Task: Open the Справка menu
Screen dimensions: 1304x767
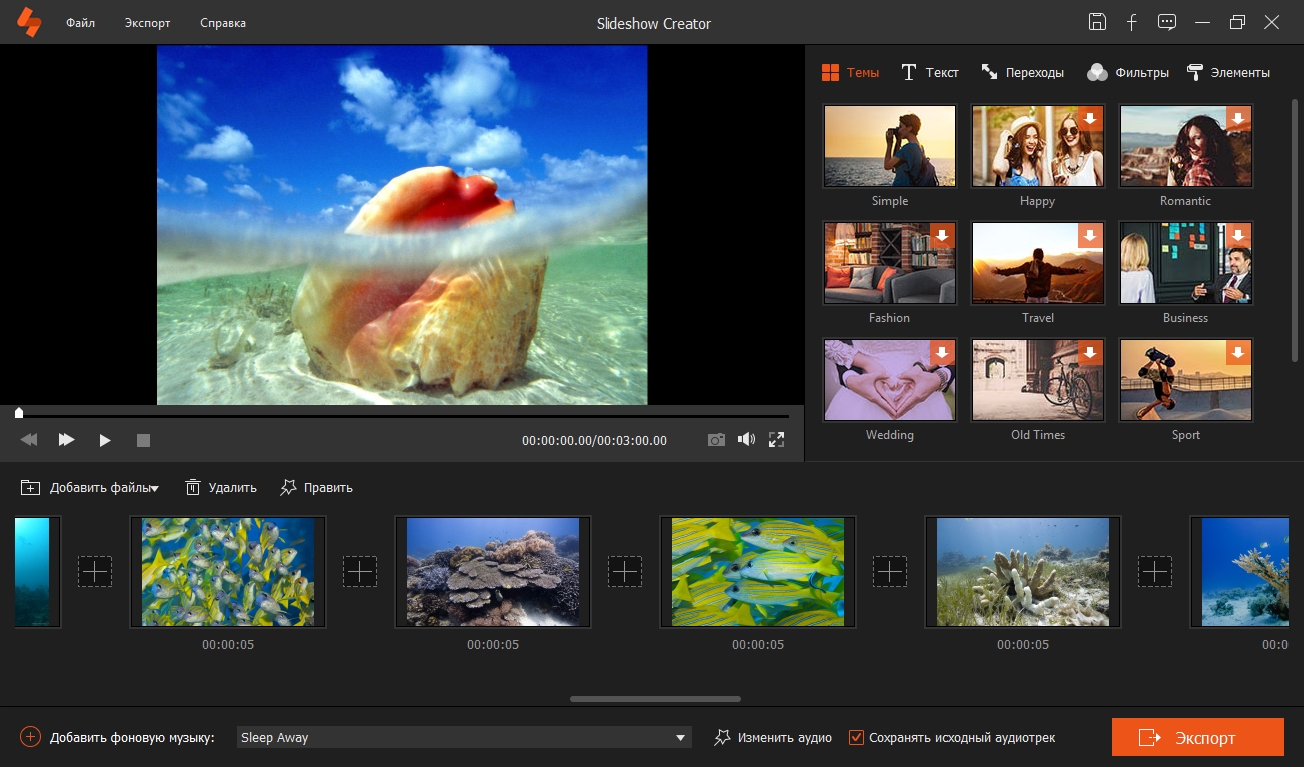Action: tap(223, 23)
